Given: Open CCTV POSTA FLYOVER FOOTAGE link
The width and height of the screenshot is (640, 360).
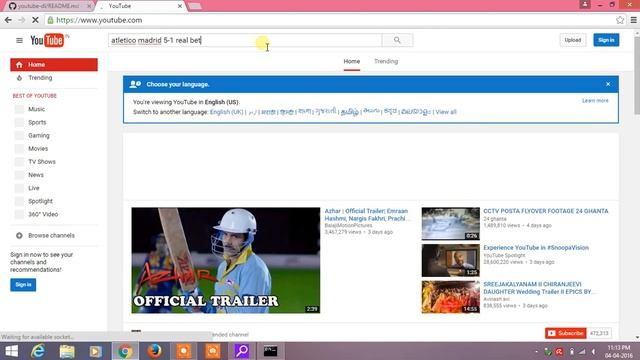Looking at the screenshot, I should pyautogui.click(x=546, y=211).
